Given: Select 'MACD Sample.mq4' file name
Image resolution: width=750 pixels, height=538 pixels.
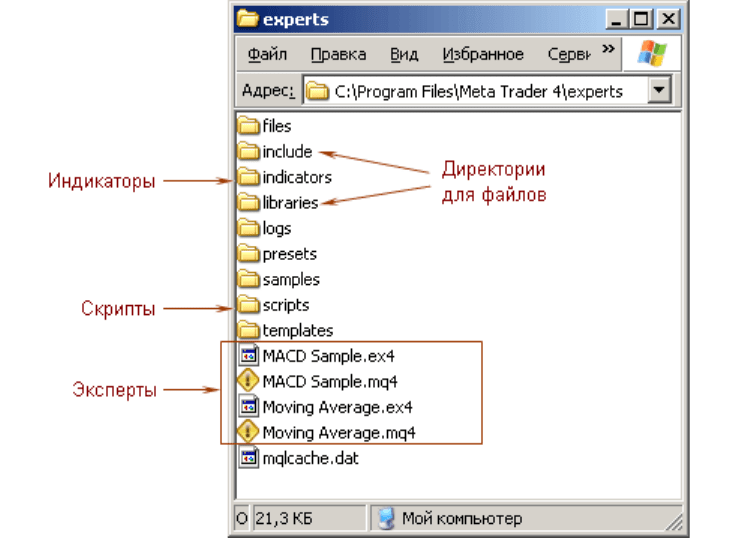Looking at the screenshot, I should click(330, 382).
